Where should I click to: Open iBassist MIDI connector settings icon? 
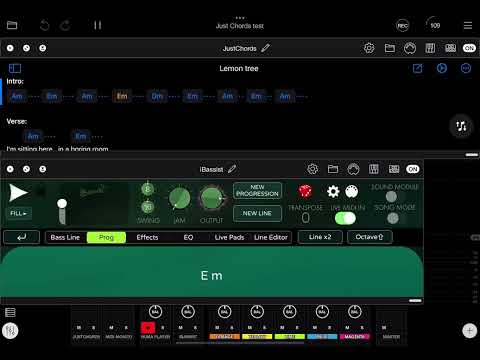tap(352, 192)
